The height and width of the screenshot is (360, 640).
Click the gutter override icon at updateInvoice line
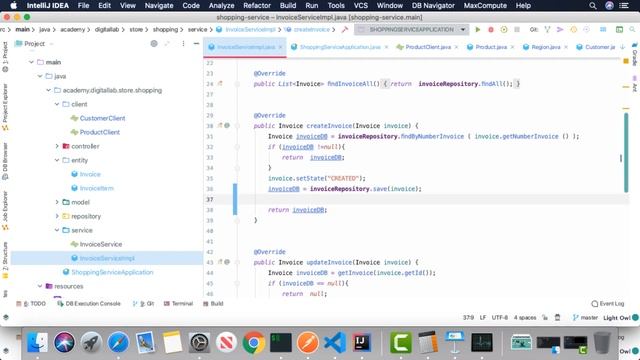pos(220,262)
